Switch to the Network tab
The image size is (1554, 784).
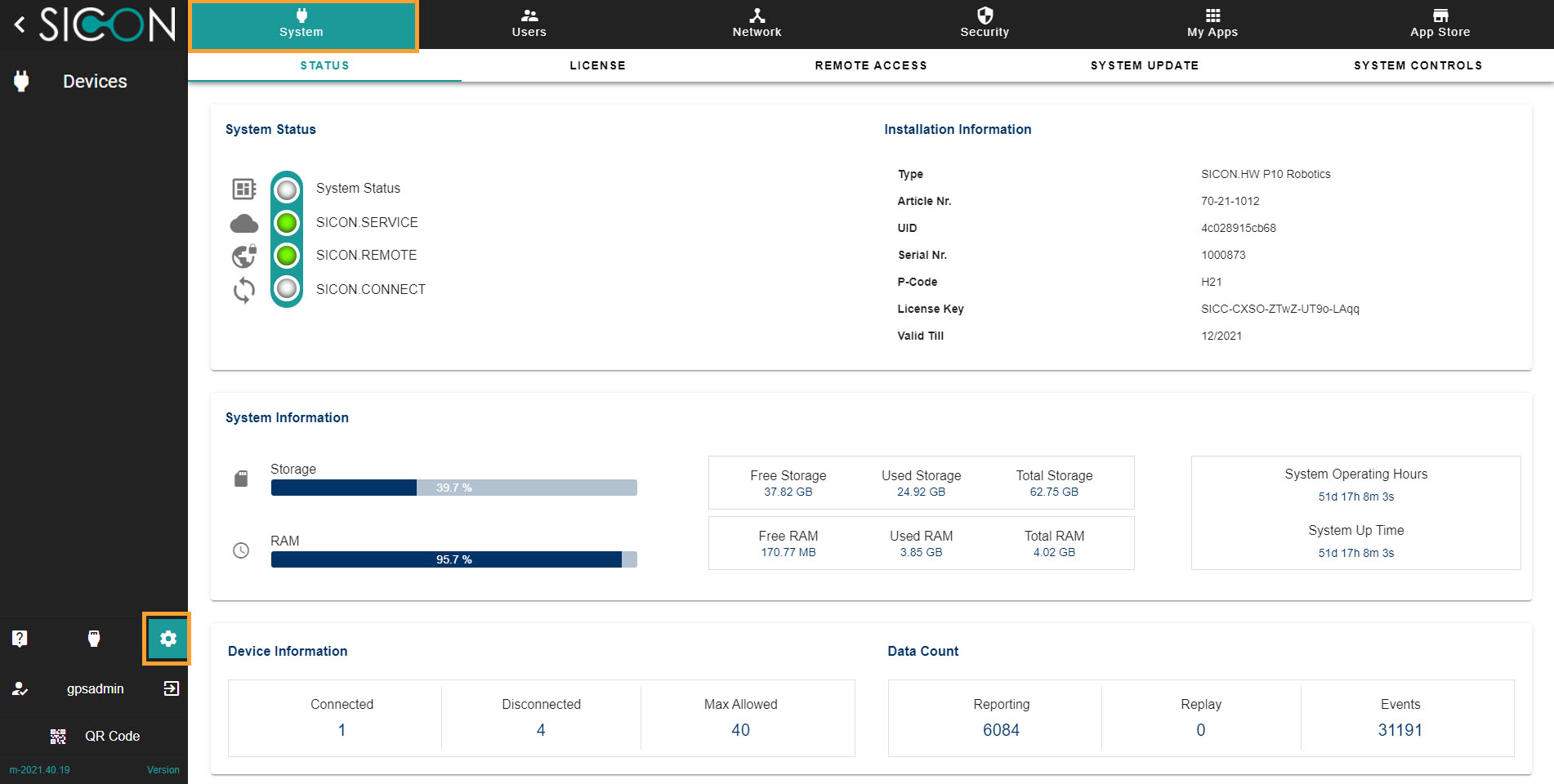coord(757,24)
